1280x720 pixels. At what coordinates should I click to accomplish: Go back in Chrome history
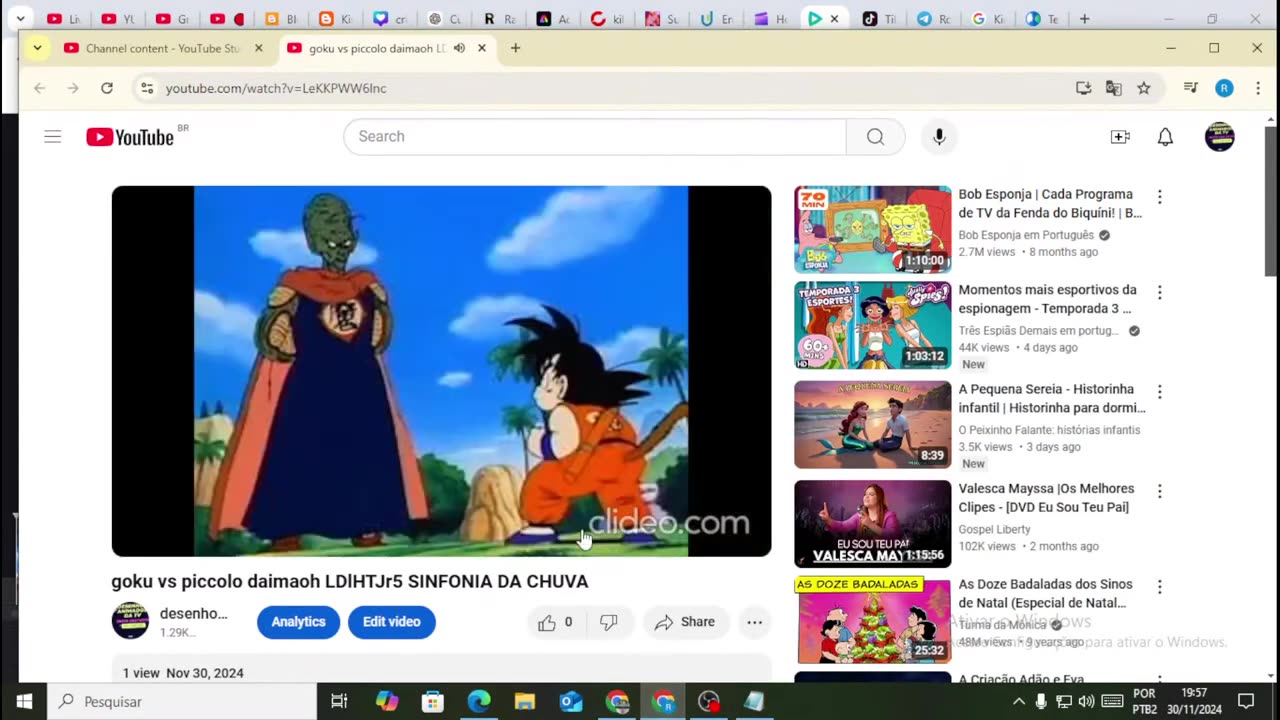pos(40,88)
